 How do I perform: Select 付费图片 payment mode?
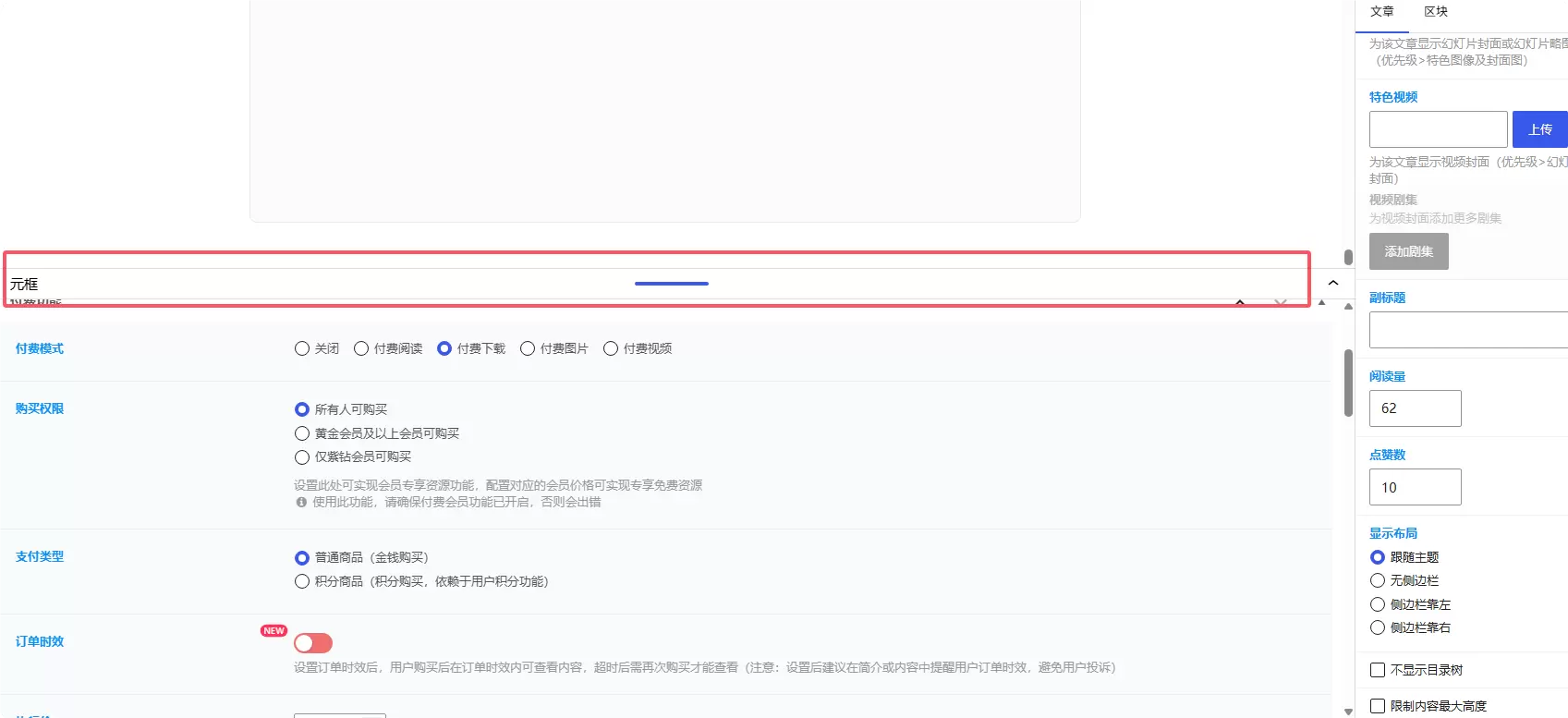pyautogui.click(x=528, y=348)
